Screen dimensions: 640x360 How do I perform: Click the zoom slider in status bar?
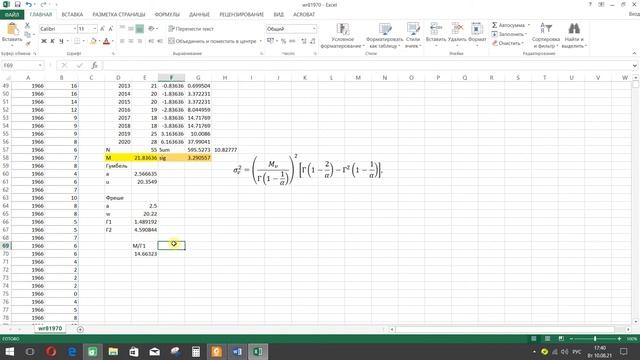pyautogui.click(x=595, y=339)
